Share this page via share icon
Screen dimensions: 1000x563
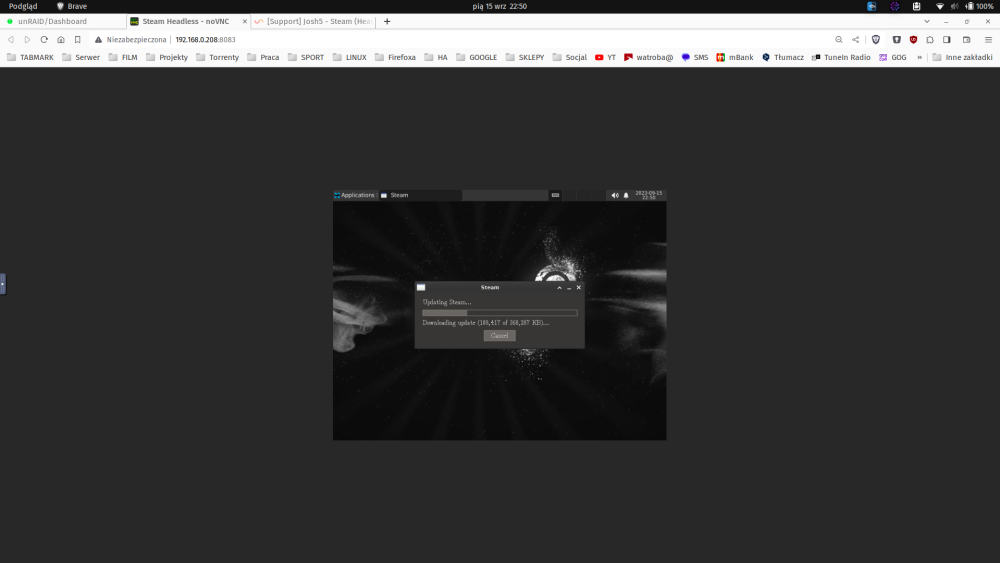tap(855, 40)
